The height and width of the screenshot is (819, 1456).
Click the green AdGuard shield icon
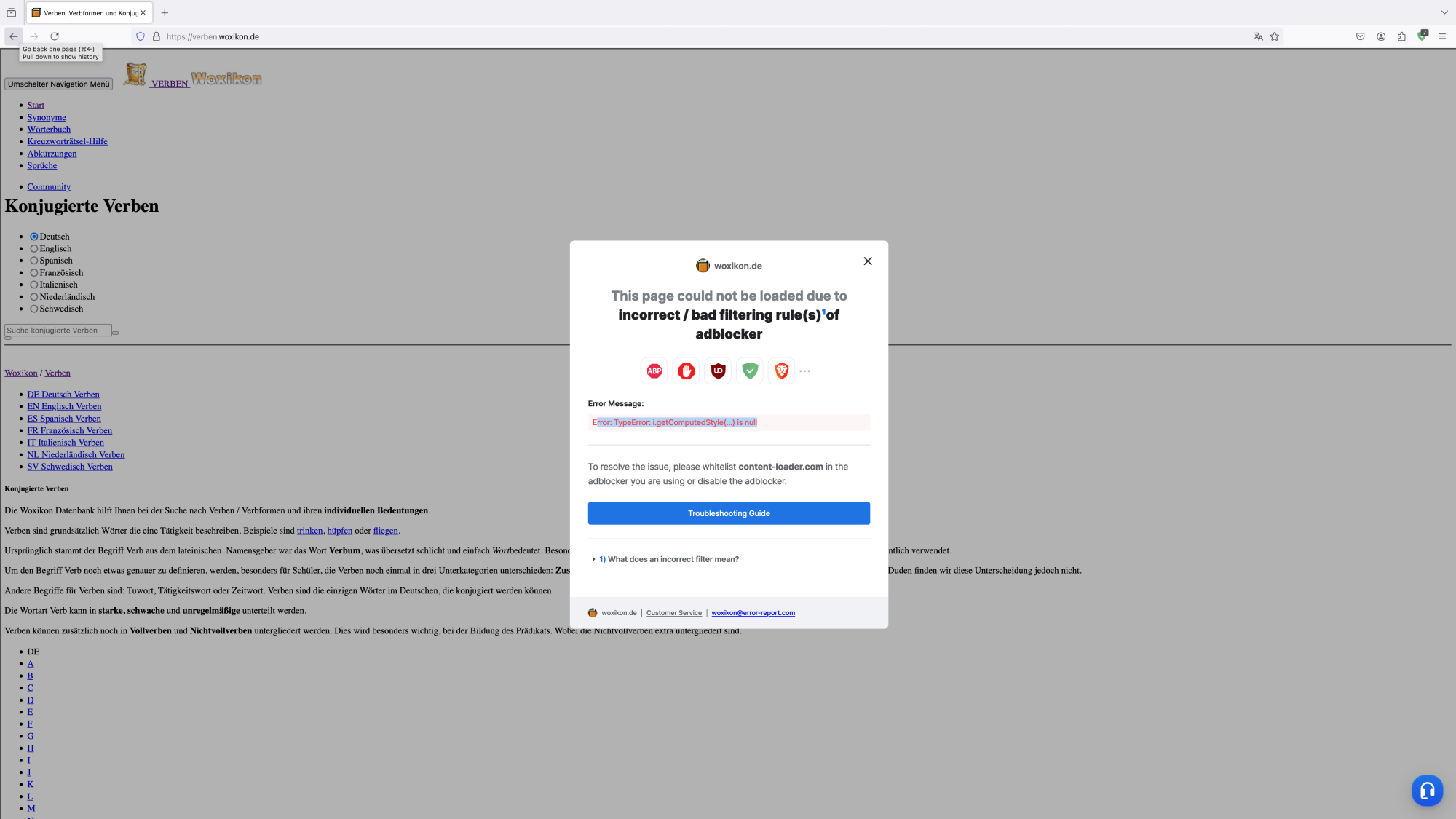click(750, 371)
